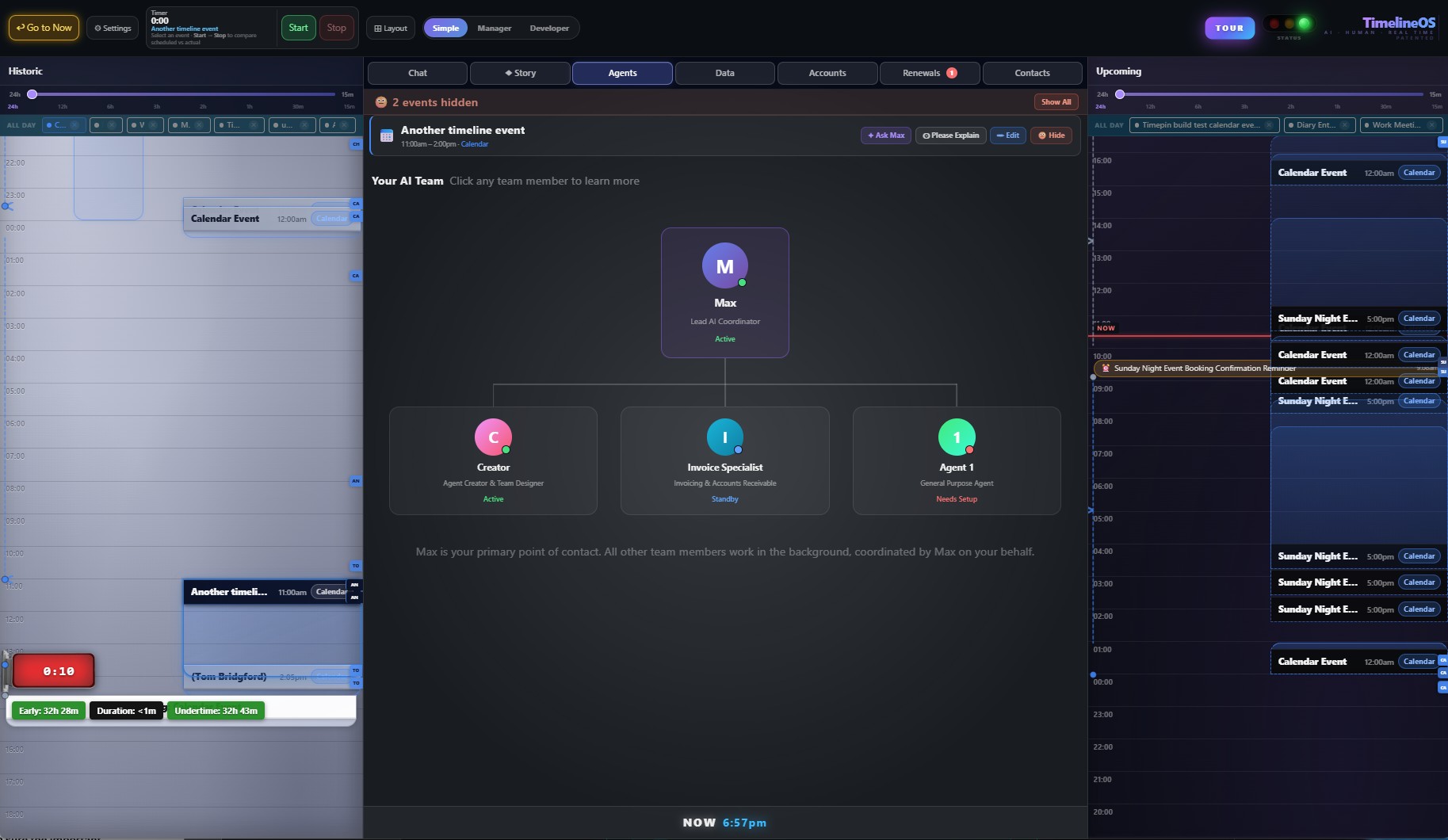Switch to the Data tab
This screenshot has width=1448, height=840.
click(x=724, y=73)
